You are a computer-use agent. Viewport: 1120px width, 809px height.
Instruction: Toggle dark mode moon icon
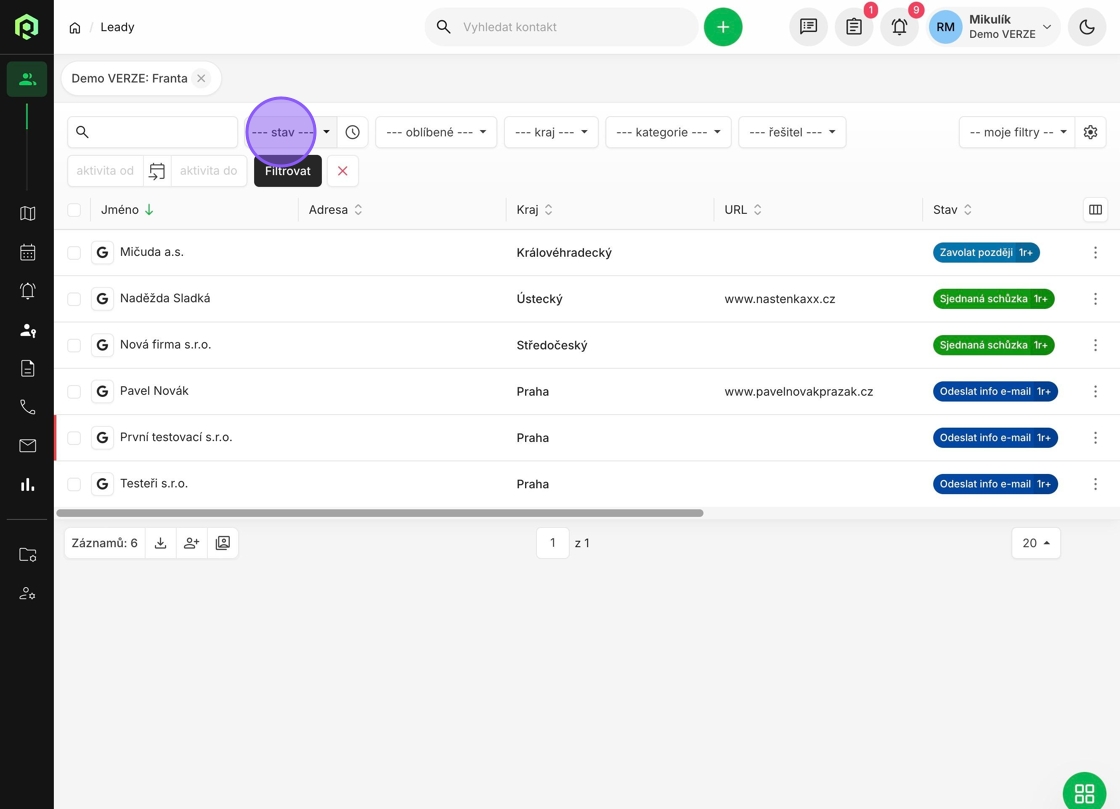[x=1086, y=27]
